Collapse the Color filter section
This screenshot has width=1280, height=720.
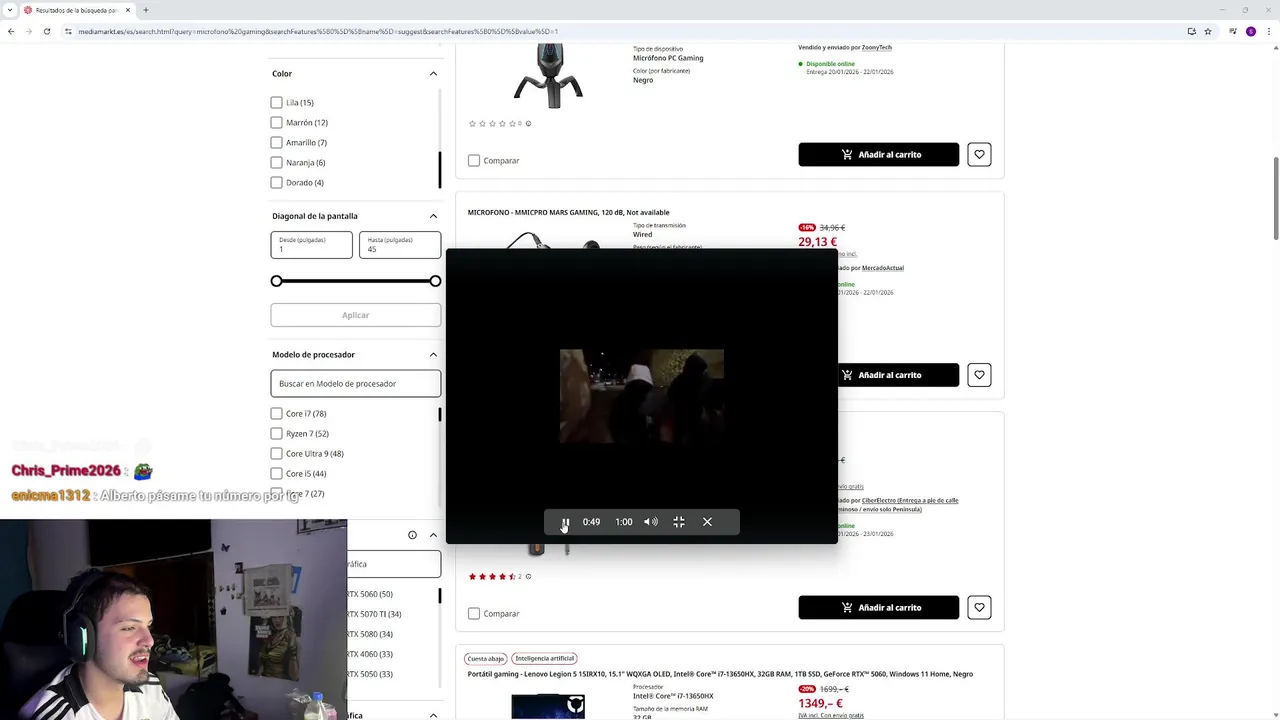(433, 73)
